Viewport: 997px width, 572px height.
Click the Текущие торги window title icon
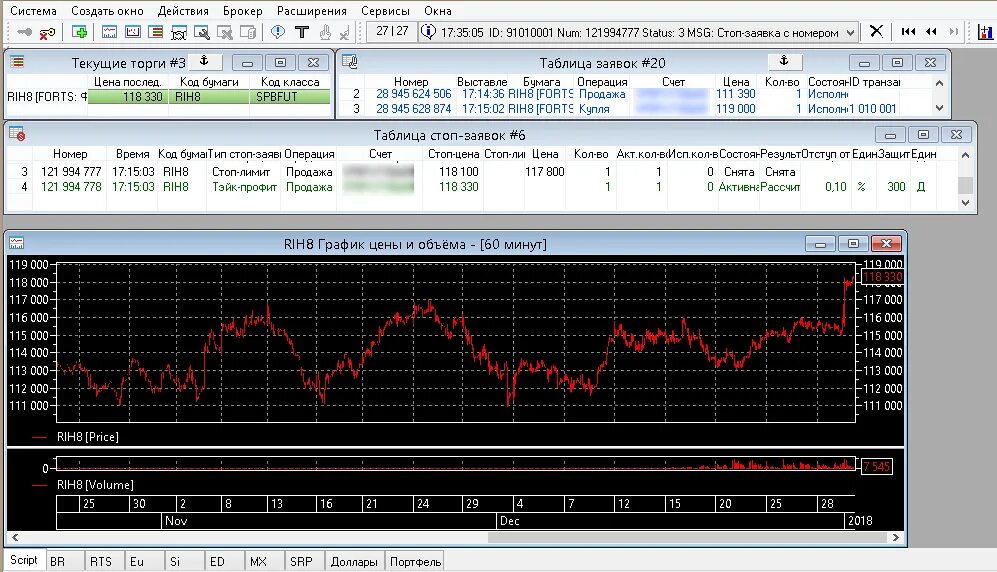pos(17,62)
